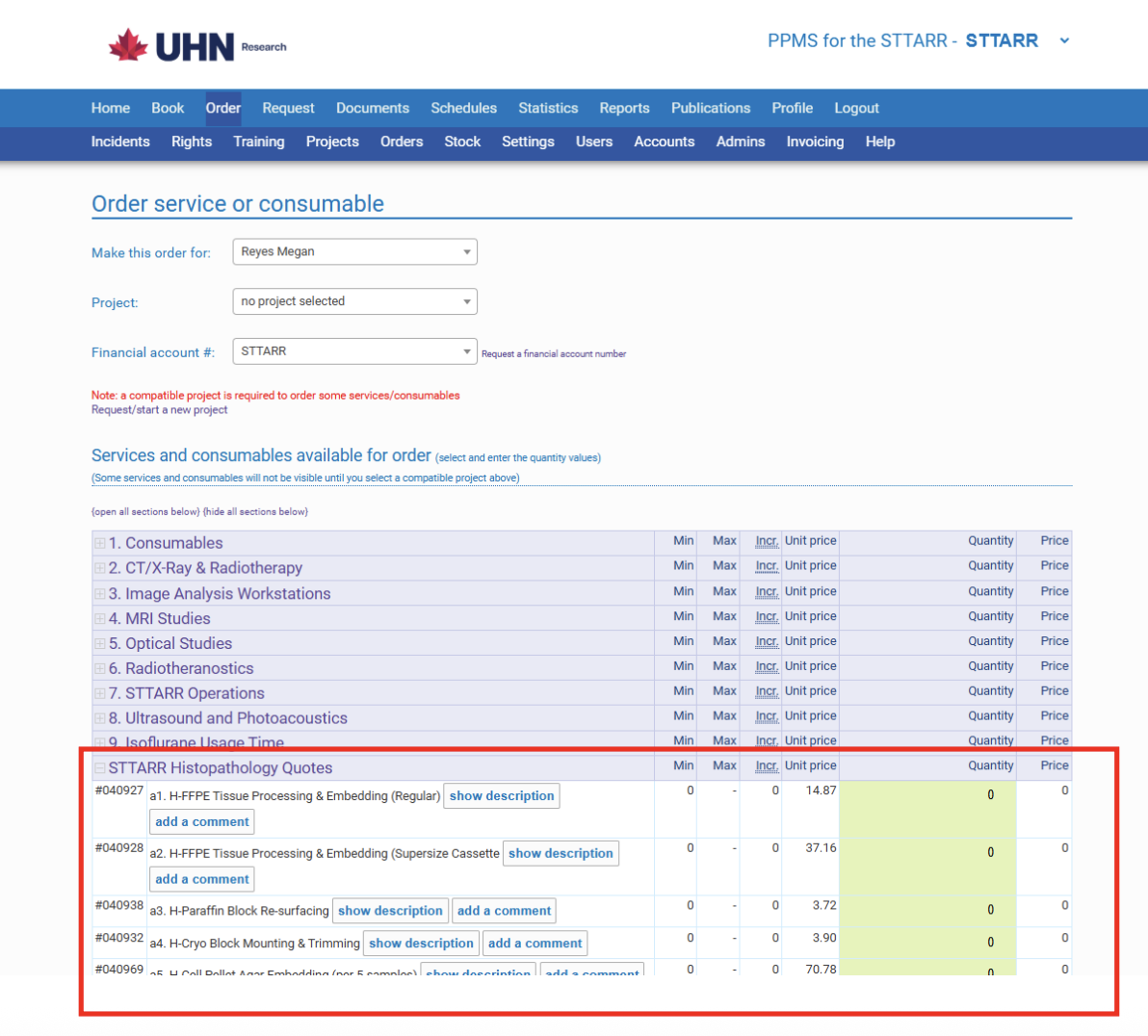
Task: Open the Help submenu
Action: [x=880, y=142]
